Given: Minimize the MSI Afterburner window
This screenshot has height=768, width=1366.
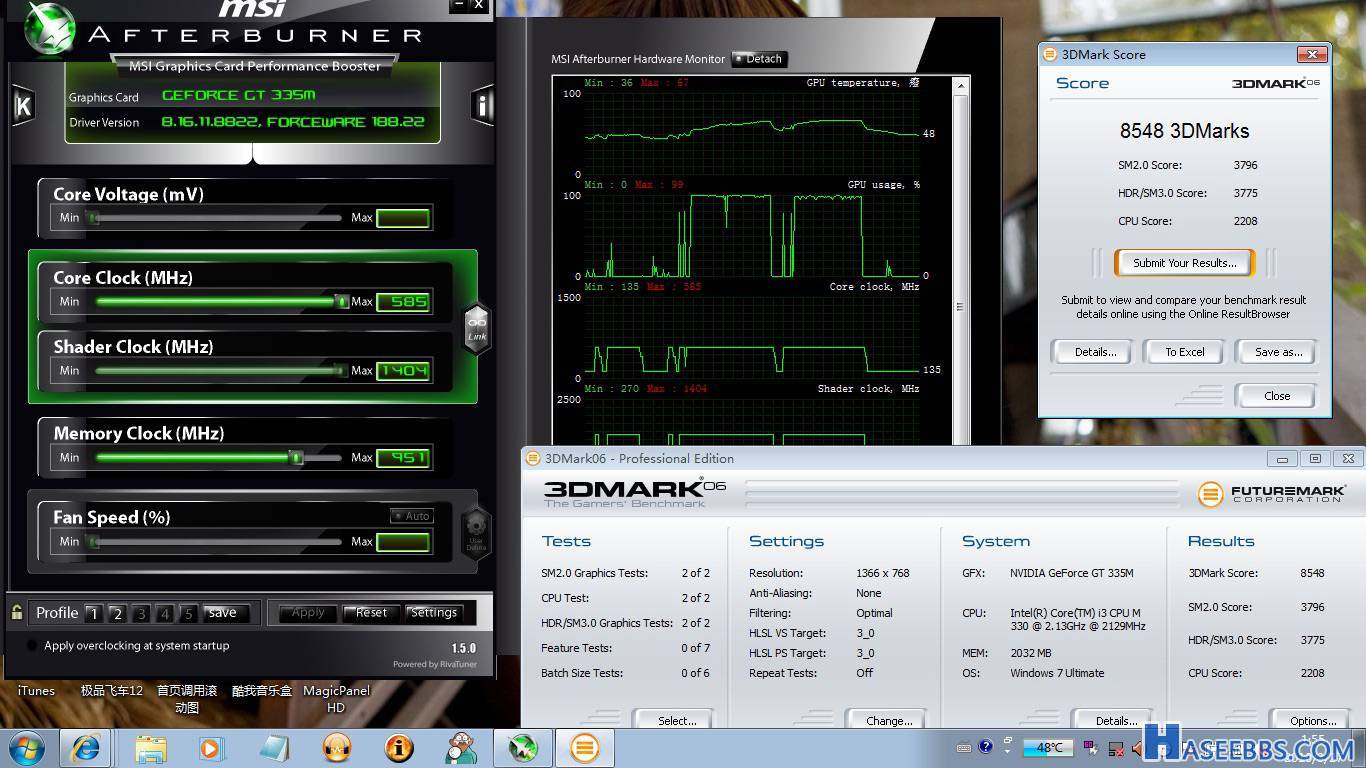Looking at the screenshot, I should pyautogui.click(x=458, y=5).
